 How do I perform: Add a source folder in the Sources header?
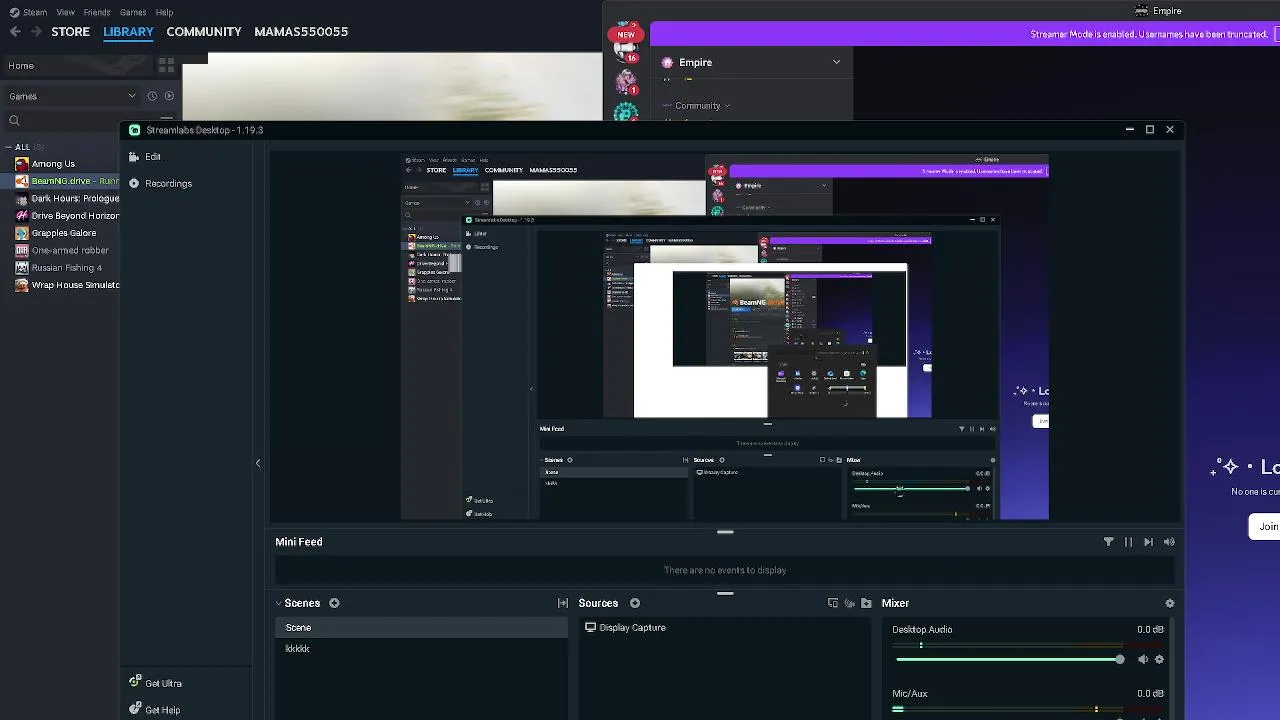[x=866, y=603]
